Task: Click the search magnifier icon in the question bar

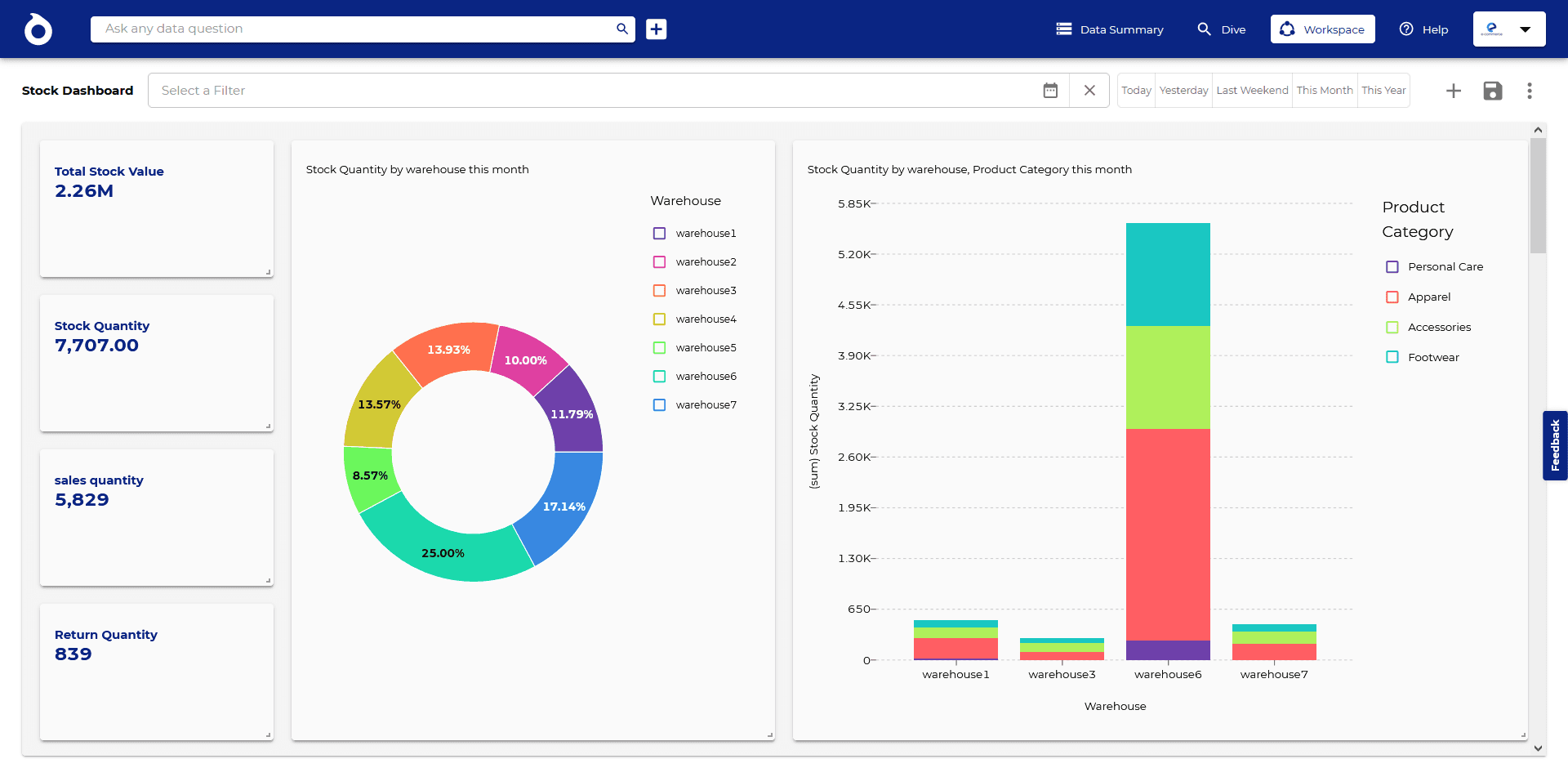Action: point(622,29)
